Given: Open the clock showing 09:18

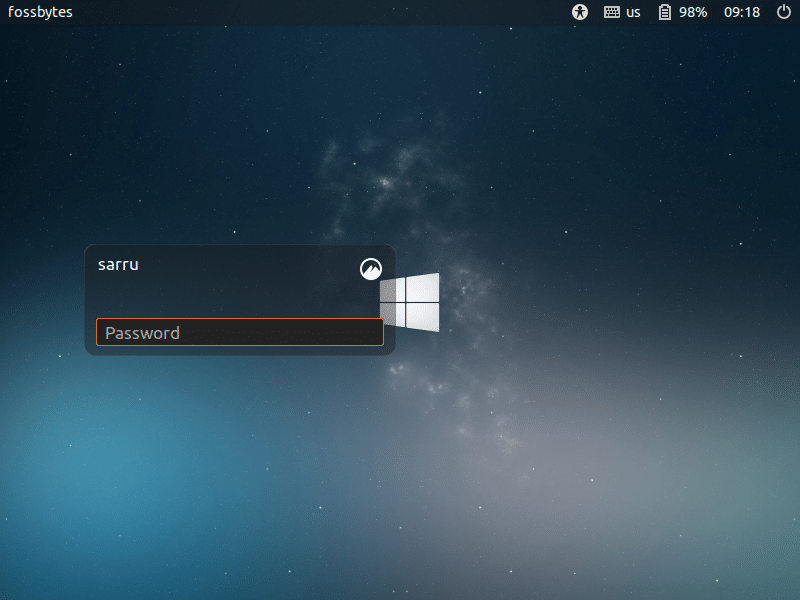Looking at the screenshot, I should tap(741, 13).
